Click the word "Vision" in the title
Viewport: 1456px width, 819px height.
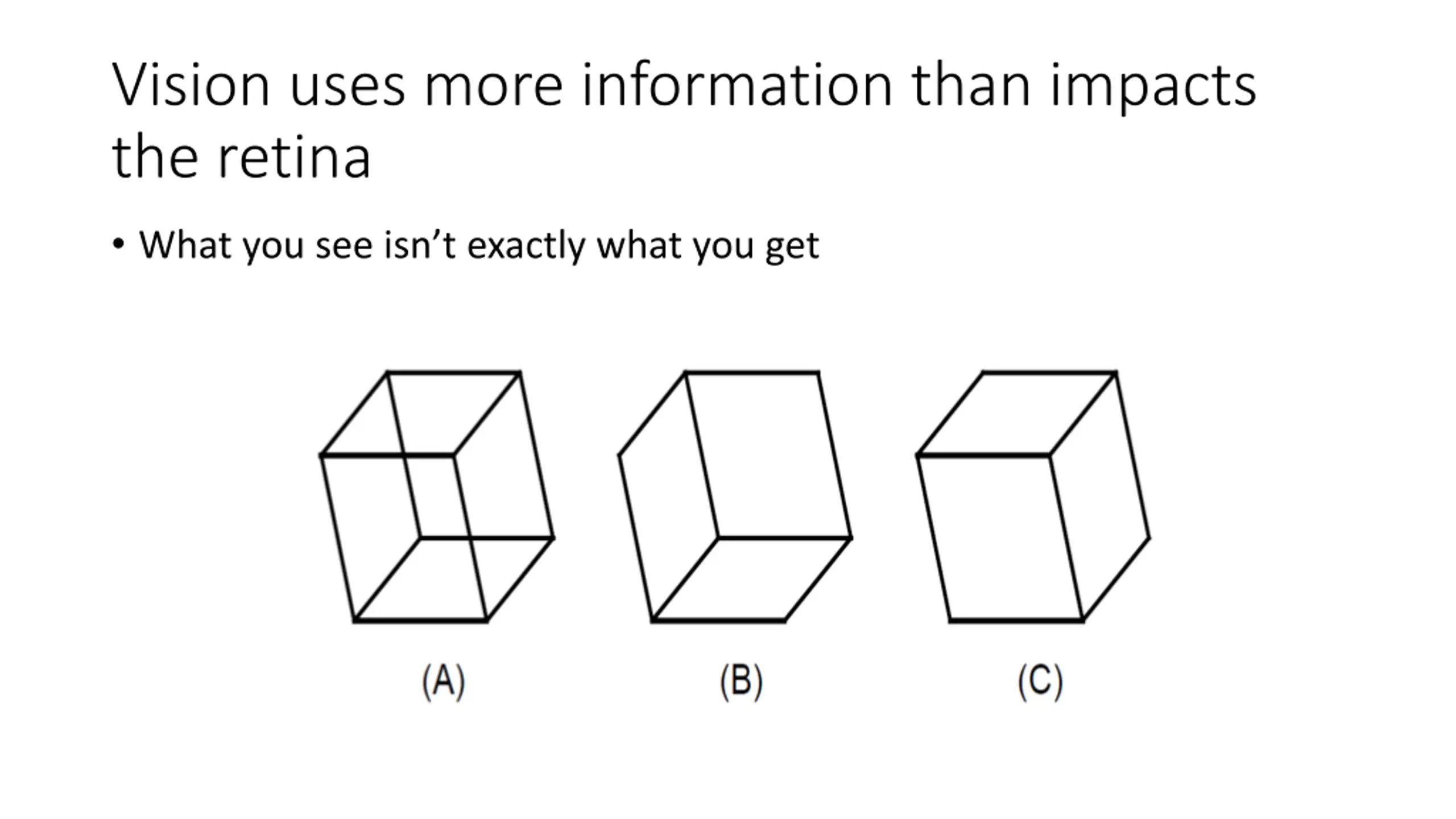pyautogui.click(x=191, y=85)
